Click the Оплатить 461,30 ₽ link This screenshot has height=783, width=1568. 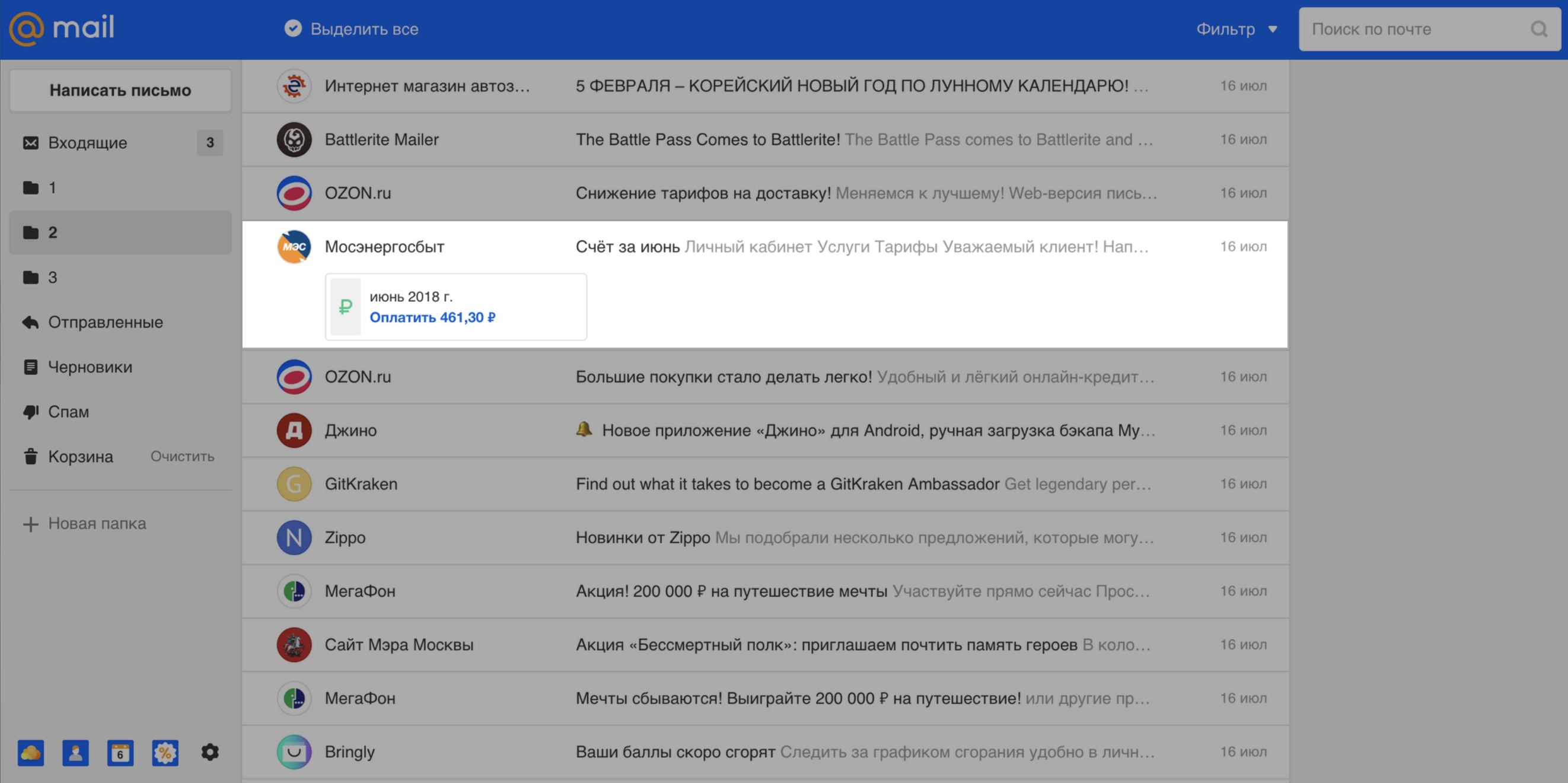[432, 317]
